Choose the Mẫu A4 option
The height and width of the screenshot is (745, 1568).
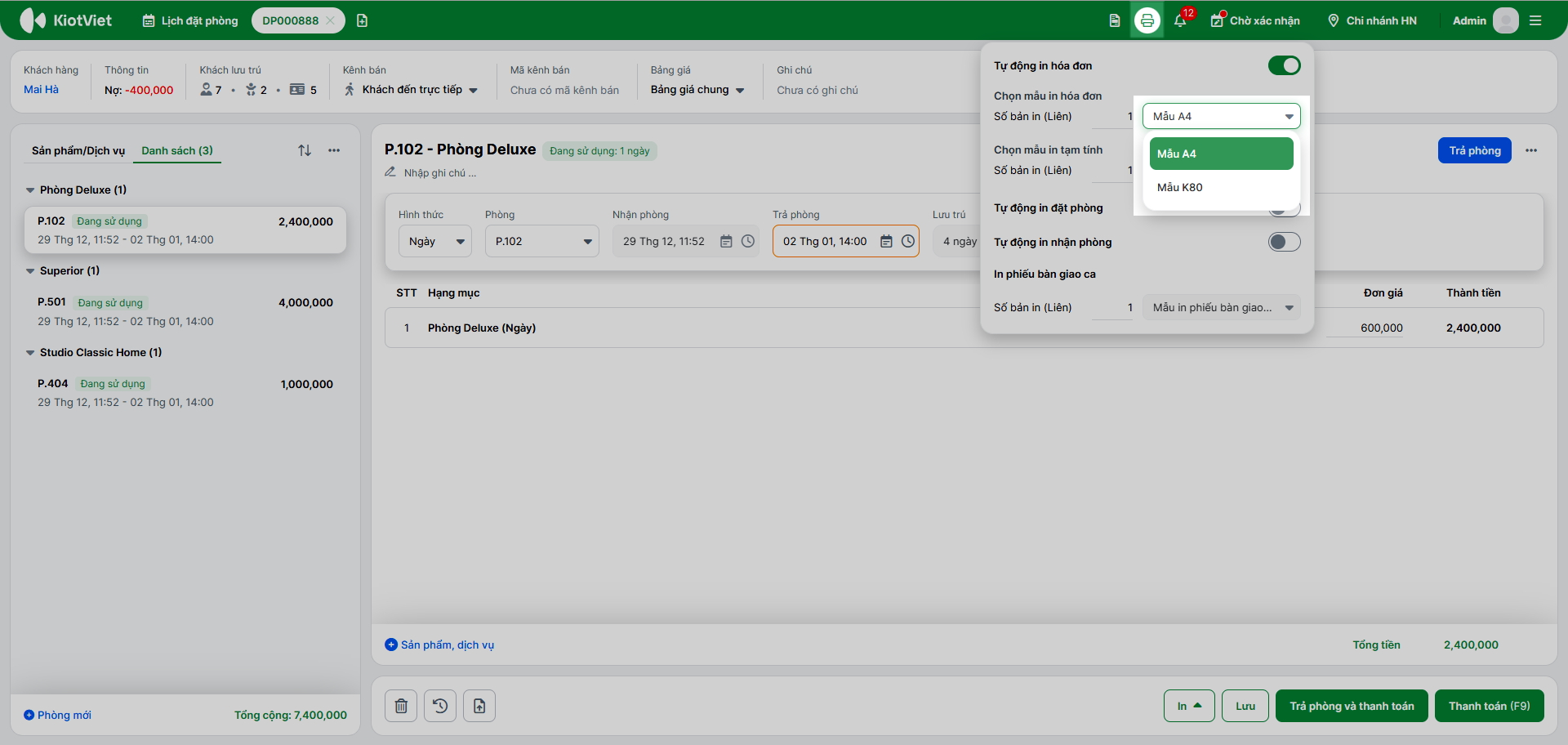[x=1222, y=154]
